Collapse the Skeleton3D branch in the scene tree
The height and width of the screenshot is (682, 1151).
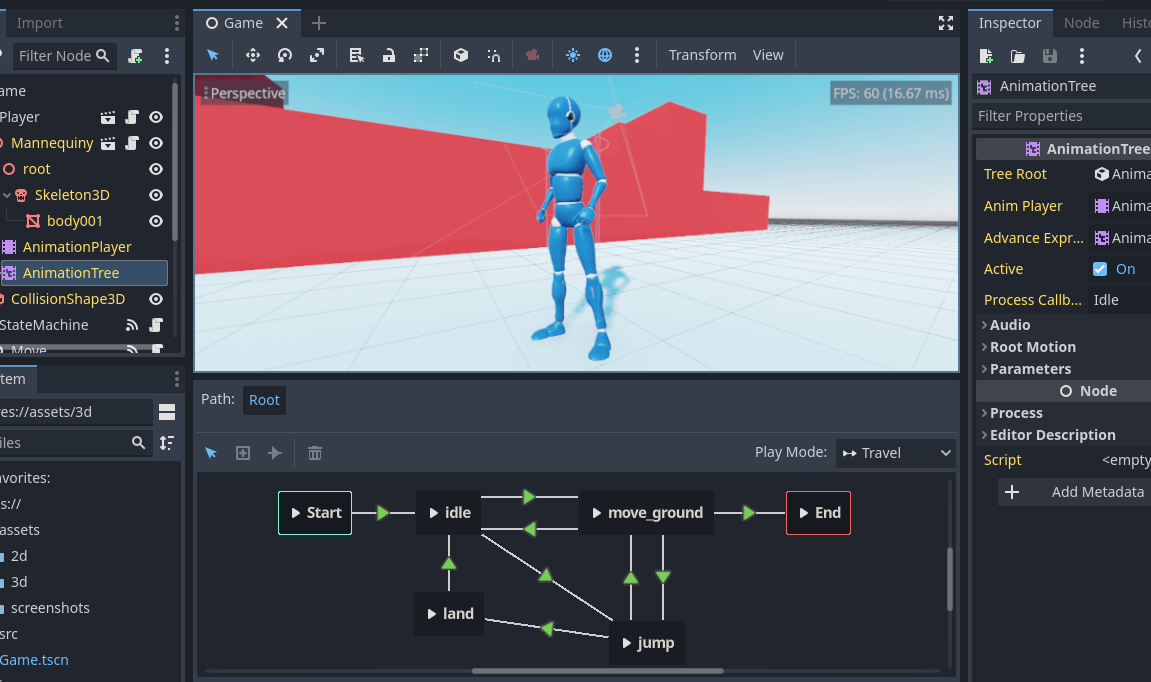pos(6,195)
